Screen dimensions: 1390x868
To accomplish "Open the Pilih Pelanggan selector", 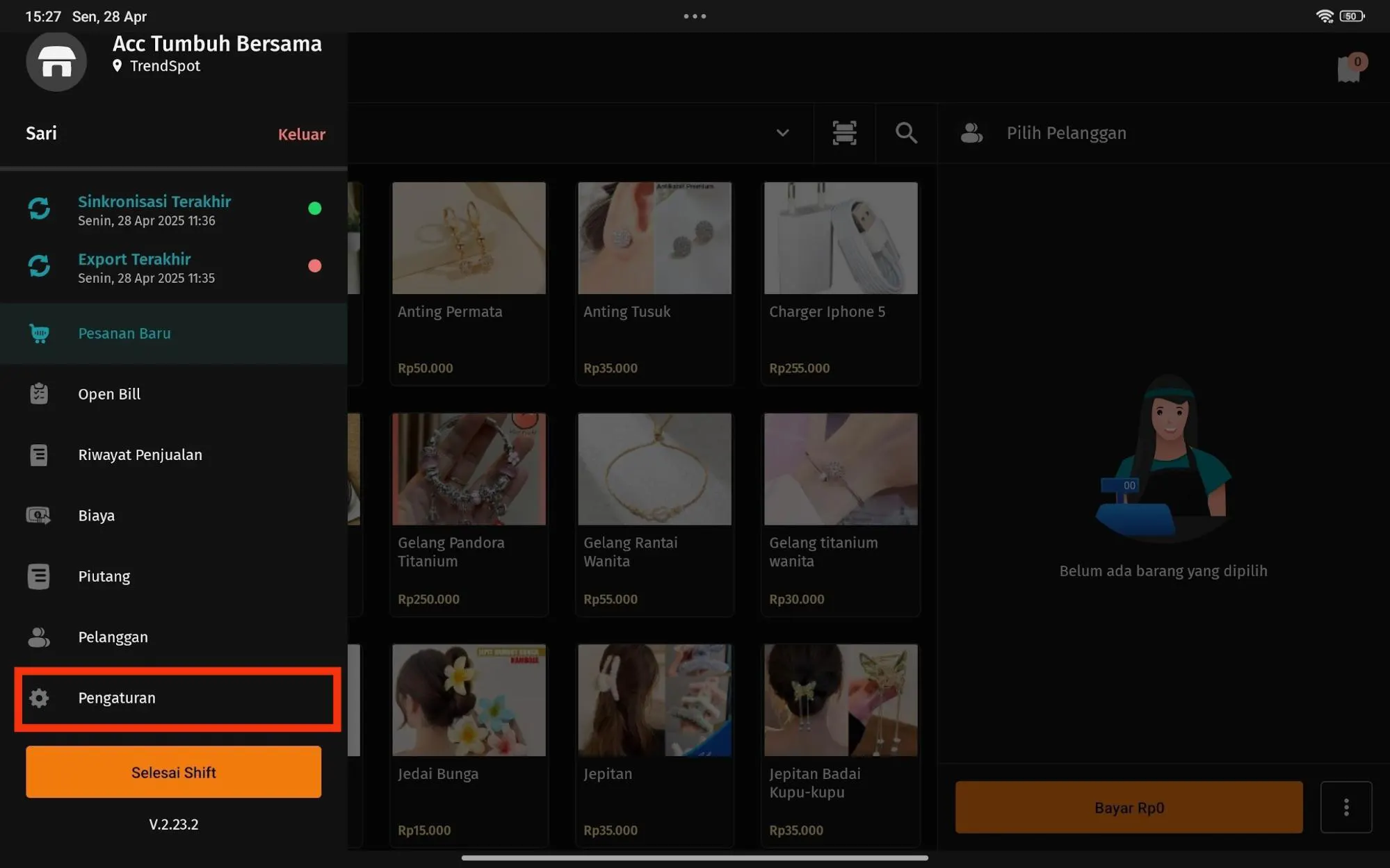I will pos(1065,133).
